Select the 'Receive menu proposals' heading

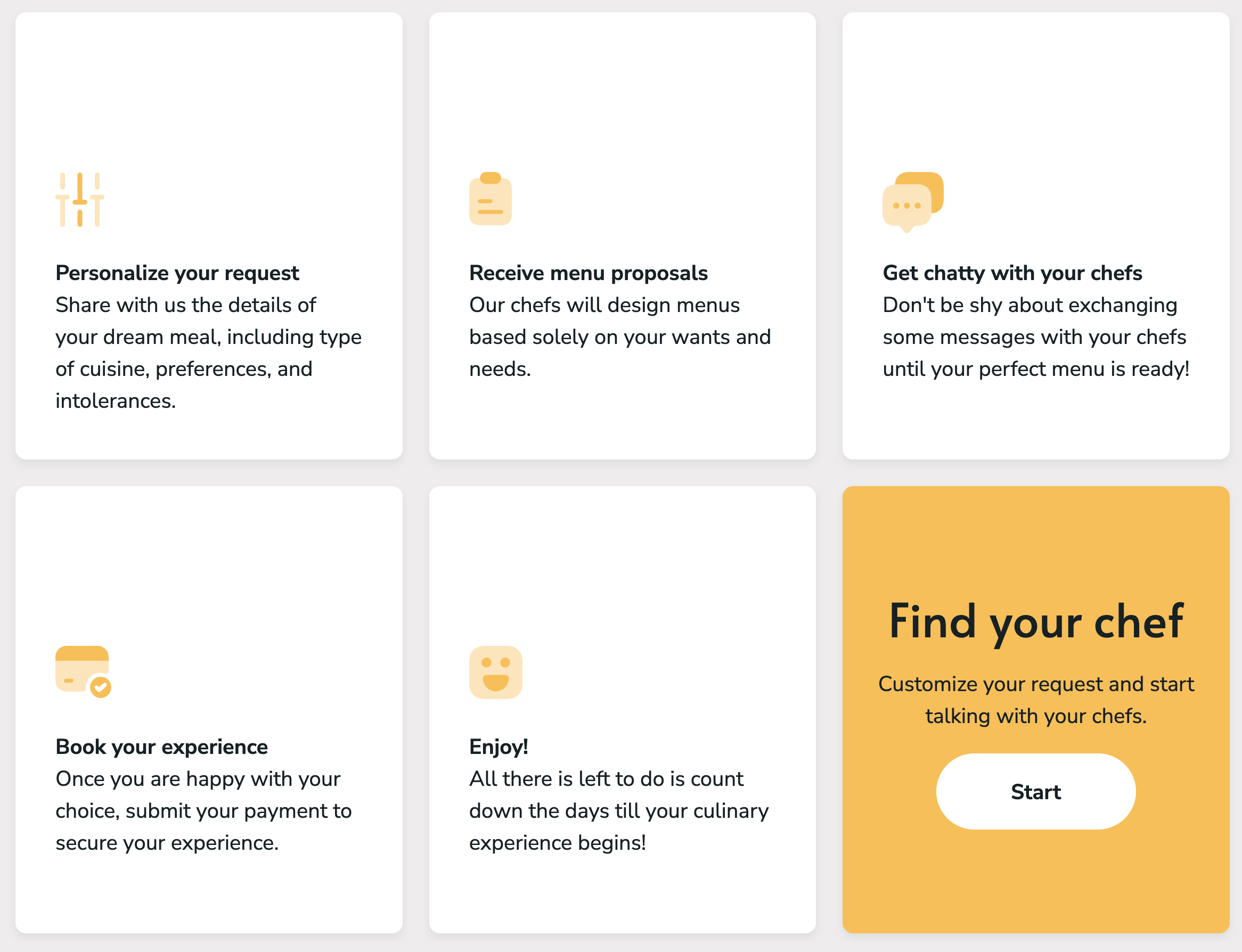pos(589,273)
